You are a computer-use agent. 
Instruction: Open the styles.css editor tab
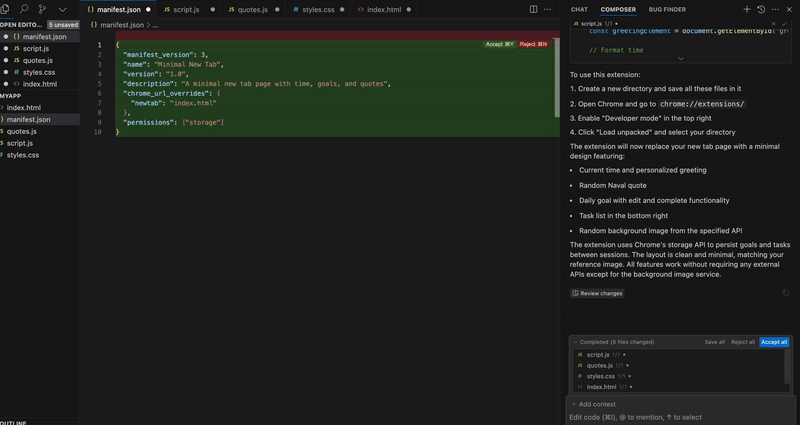[x=316, y=9]
